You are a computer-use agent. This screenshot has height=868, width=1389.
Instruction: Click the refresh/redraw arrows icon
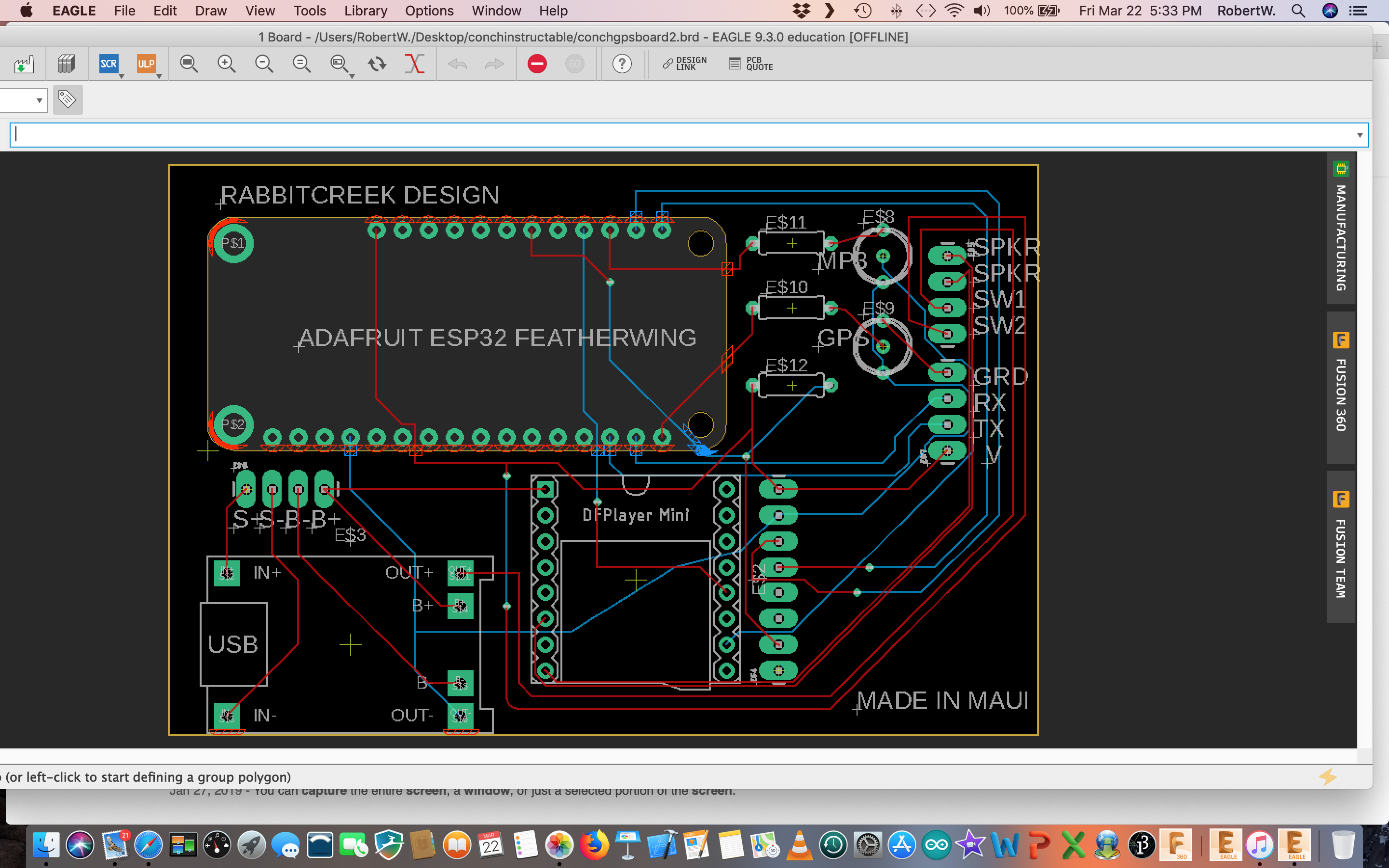(377, 64)
